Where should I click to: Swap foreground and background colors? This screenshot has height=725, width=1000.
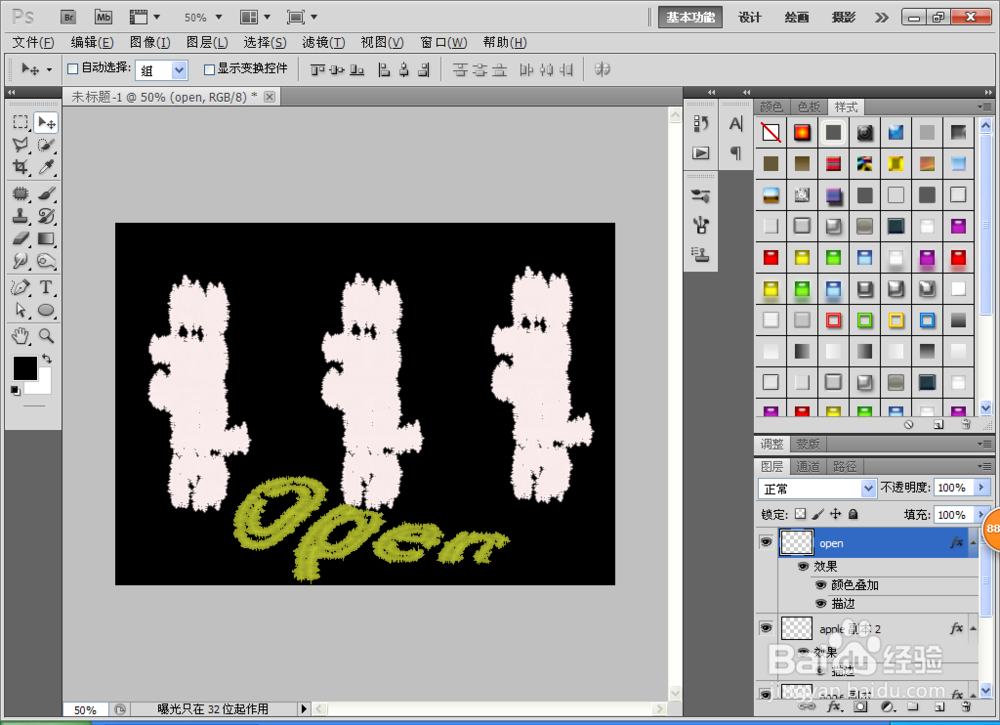(47, 358)
